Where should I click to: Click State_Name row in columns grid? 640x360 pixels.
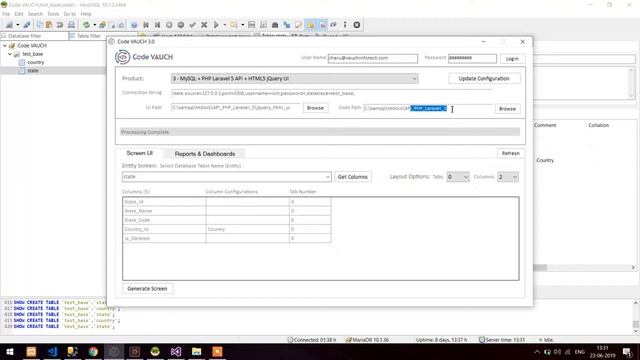227,211
